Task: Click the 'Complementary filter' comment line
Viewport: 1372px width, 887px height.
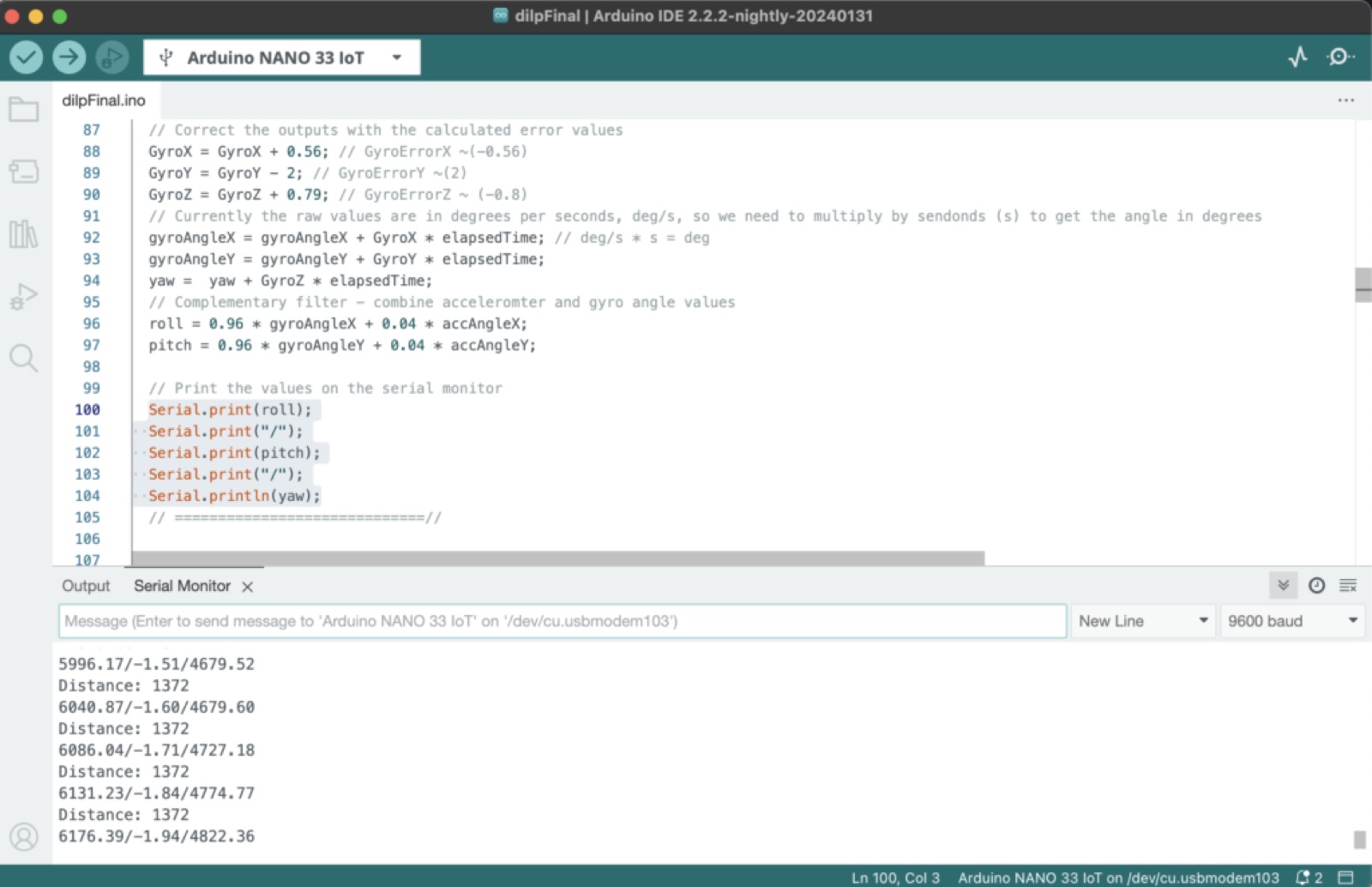Action: coord(442,303)
